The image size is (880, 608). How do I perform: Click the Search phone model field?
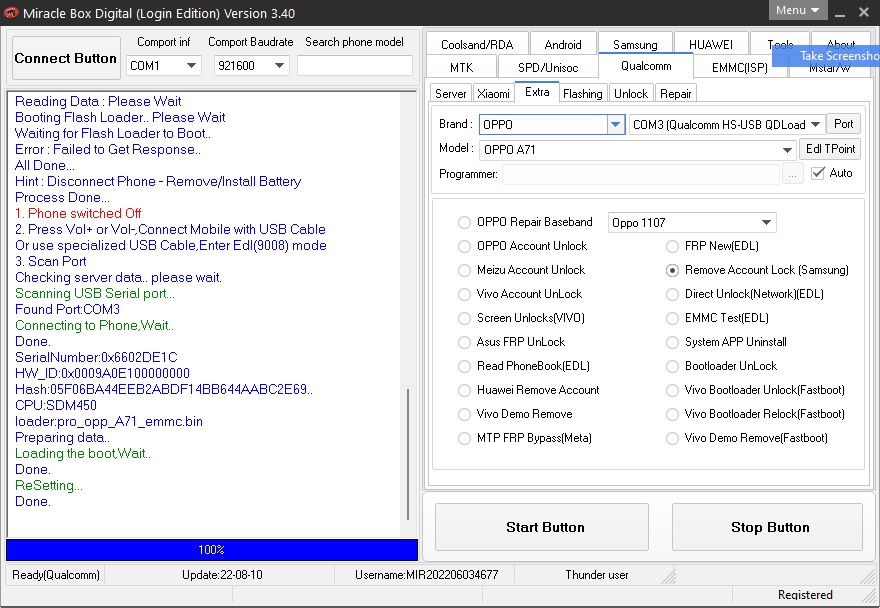[x=355, y=66]
